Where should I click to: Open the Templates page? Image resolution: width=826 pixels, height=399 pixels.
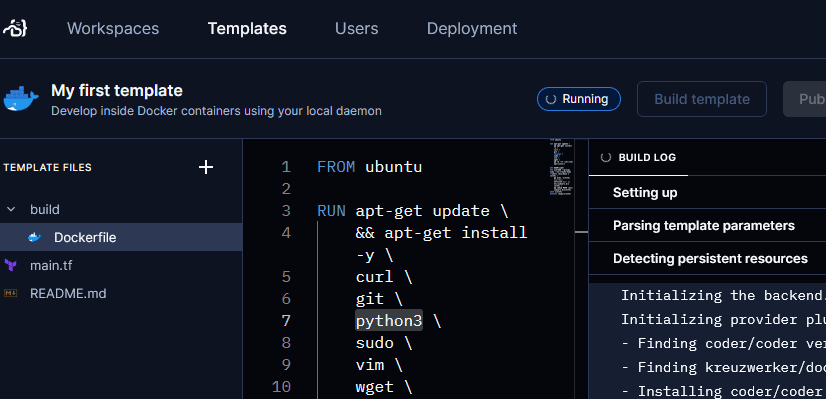point(247,28)
